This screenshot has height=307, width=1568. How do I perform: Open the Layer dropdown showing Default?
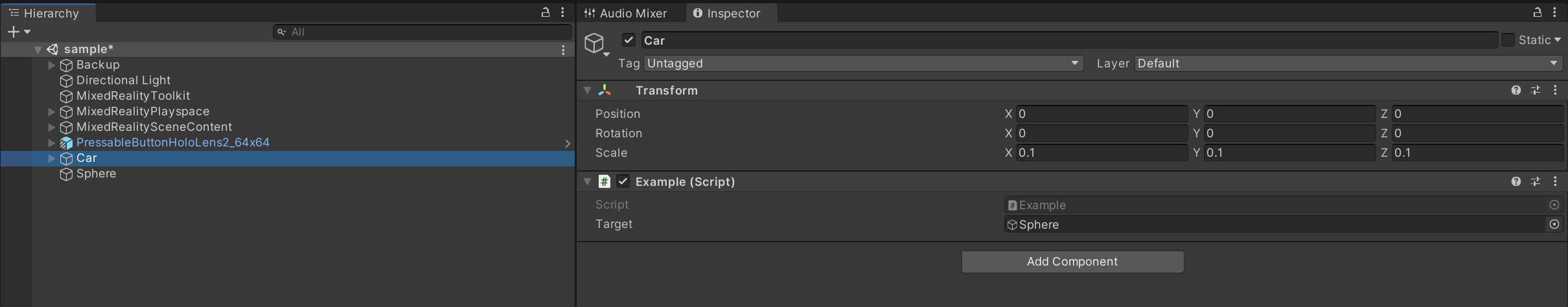pyautogui.click(x=1348, y=63)
